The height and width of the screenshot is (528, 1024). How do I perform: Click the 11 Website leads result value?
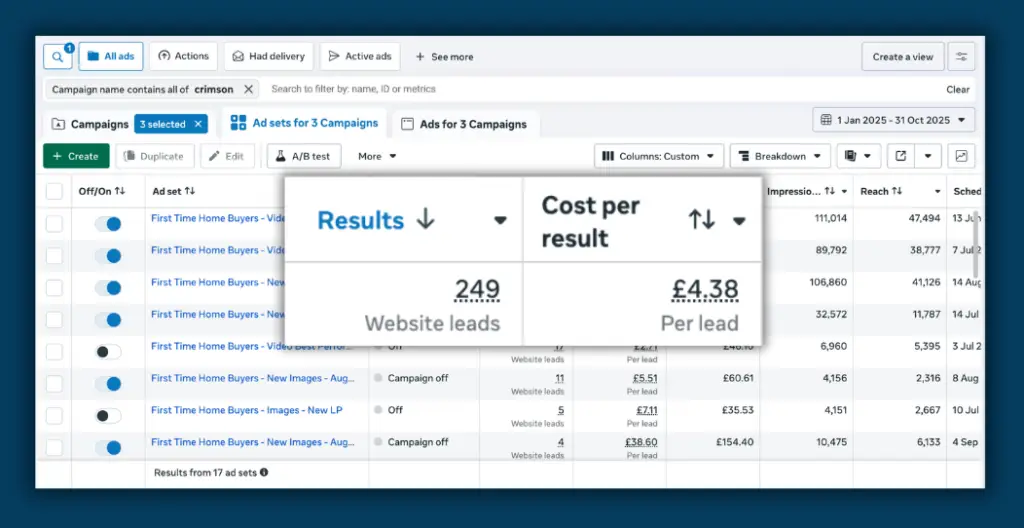point(560,378)
